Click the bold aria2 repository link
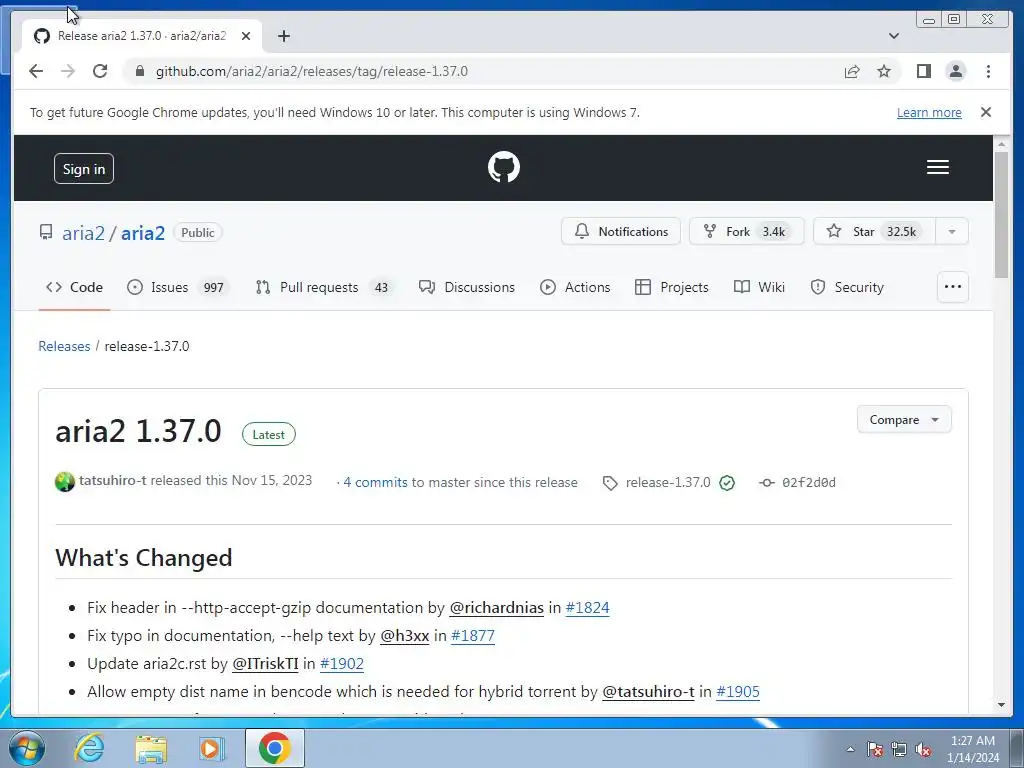The height and width of the screenshot is (768, 1024). [x=143, y=233]
